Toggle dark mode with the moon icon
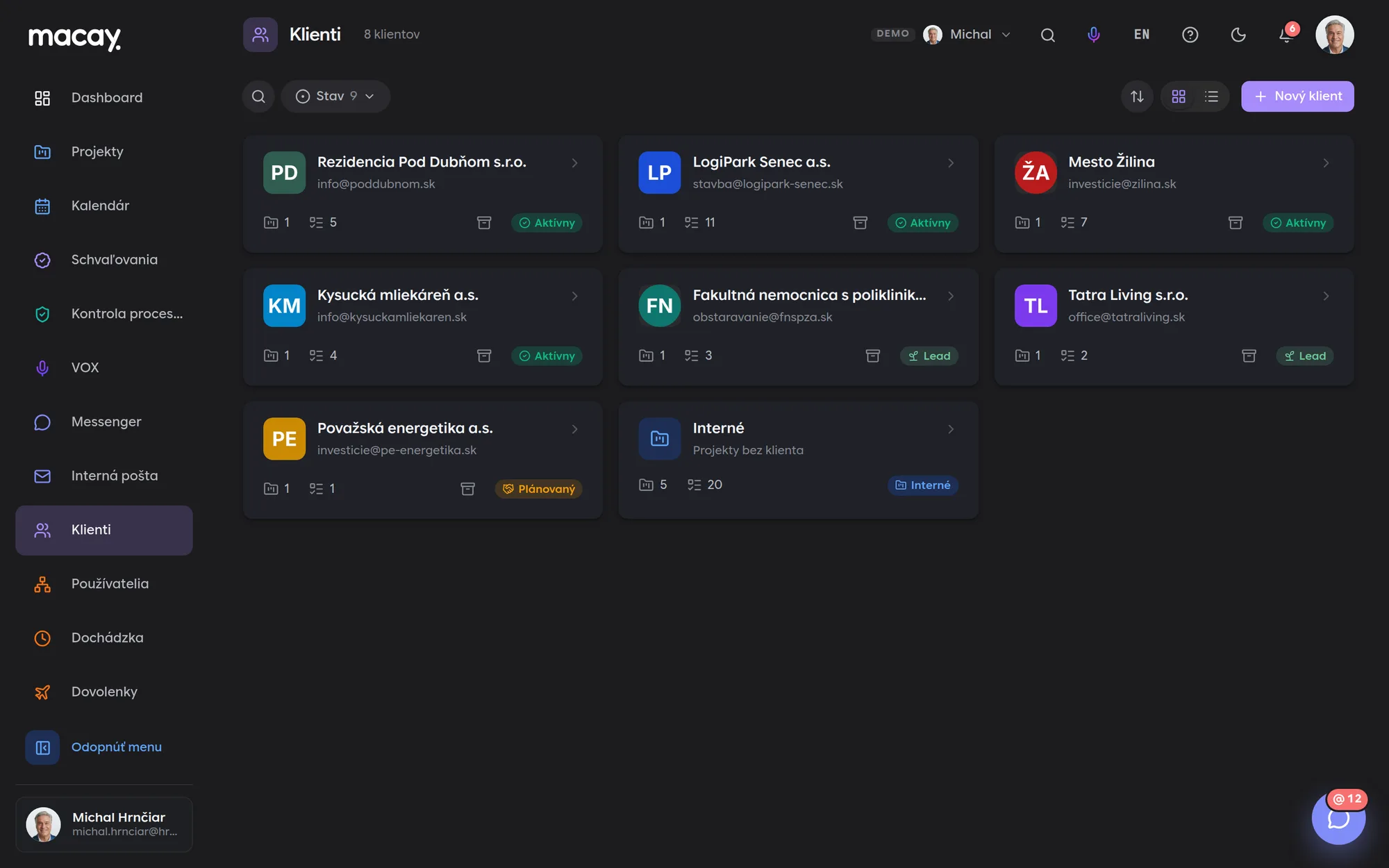 click(1238, 35)
